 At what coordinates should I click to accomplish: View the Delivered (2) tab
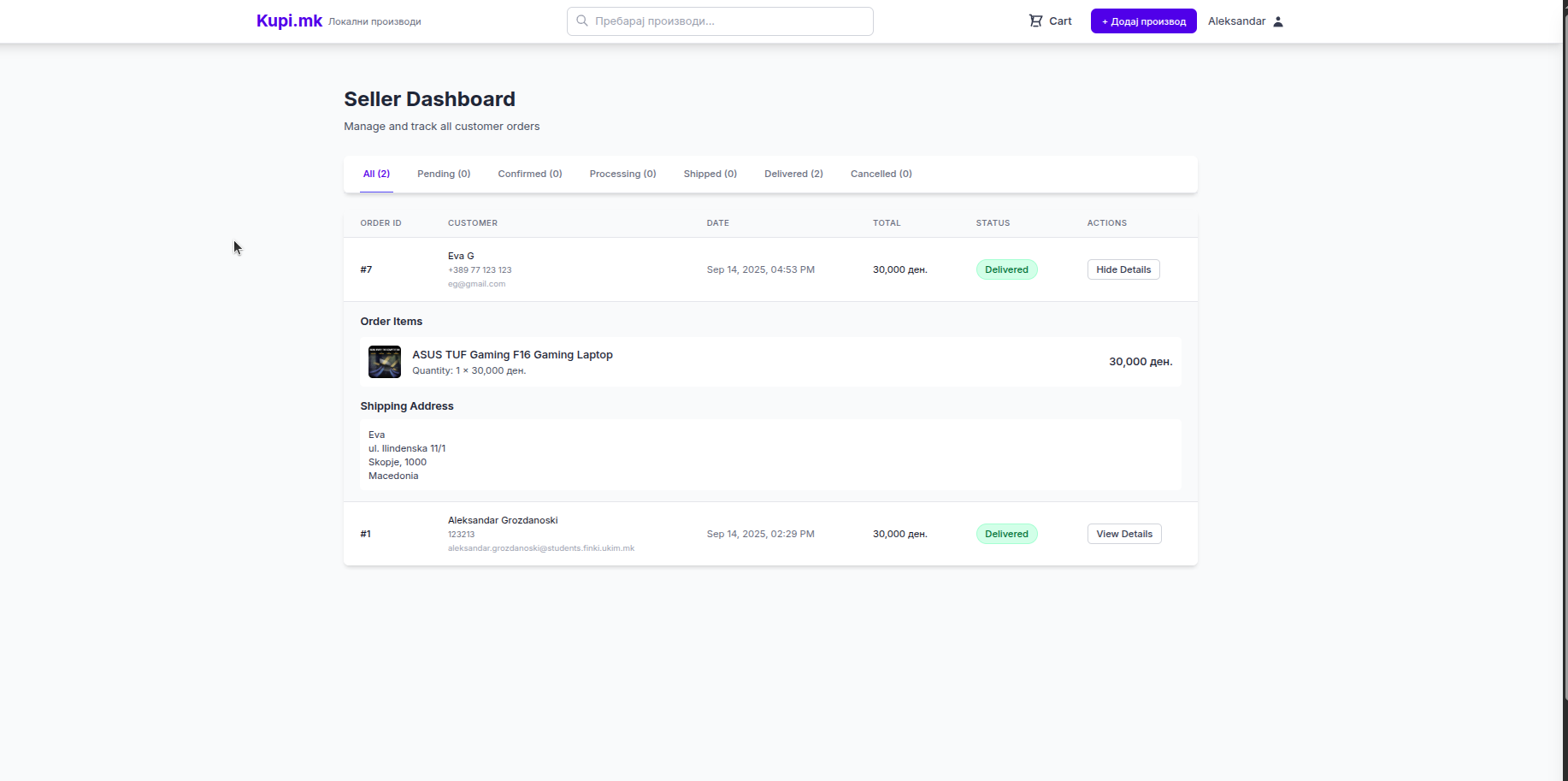[x=793, y=174]
